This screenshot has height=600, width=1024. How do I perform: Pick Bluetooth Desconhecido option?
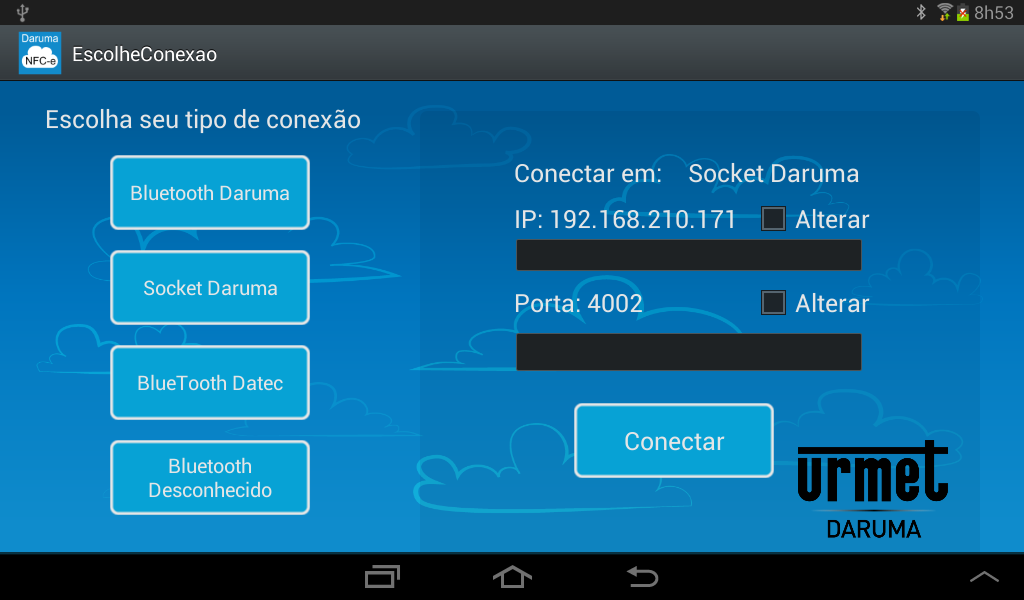[210, 478]
